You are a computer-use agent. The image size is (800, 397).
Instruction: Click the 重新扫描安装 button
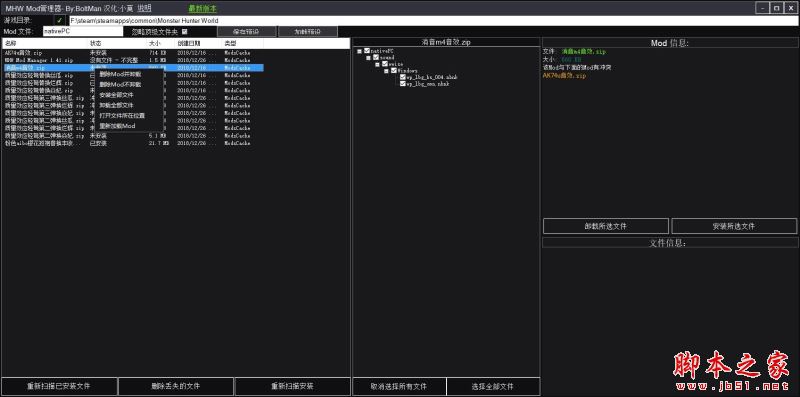pyautogui.click(x=292, y=386)
